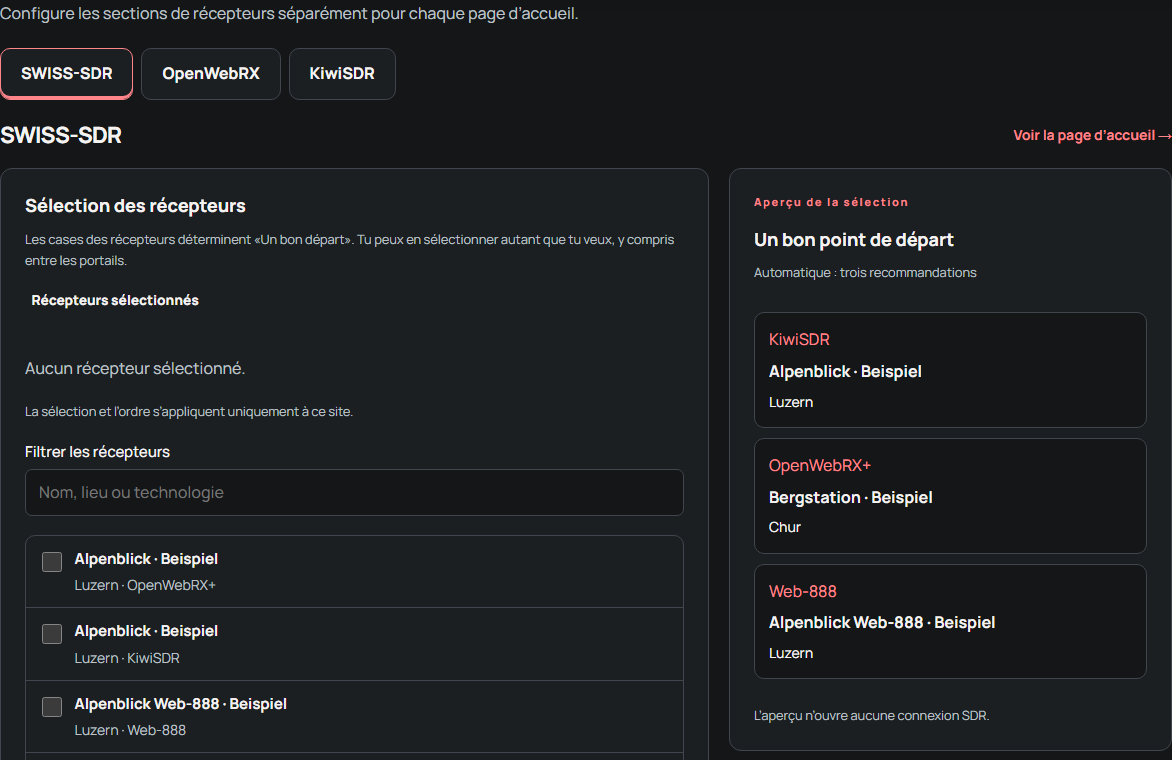
Task: Click 'La sélection et l'ordre s'appliquent' note
Action: pyautogui.click(x=189, y=412)
